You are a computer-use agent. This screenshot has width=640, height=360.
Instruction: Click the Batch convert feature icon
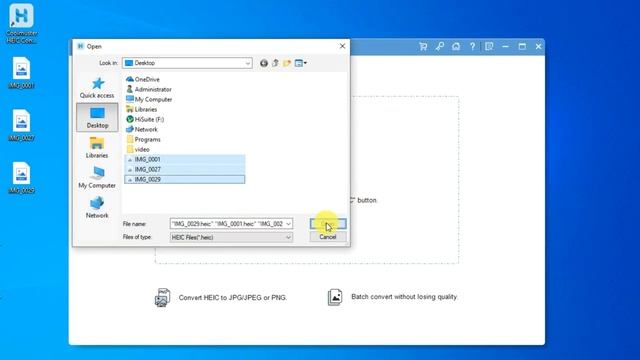pyautogui.click(x=335, y=297)
